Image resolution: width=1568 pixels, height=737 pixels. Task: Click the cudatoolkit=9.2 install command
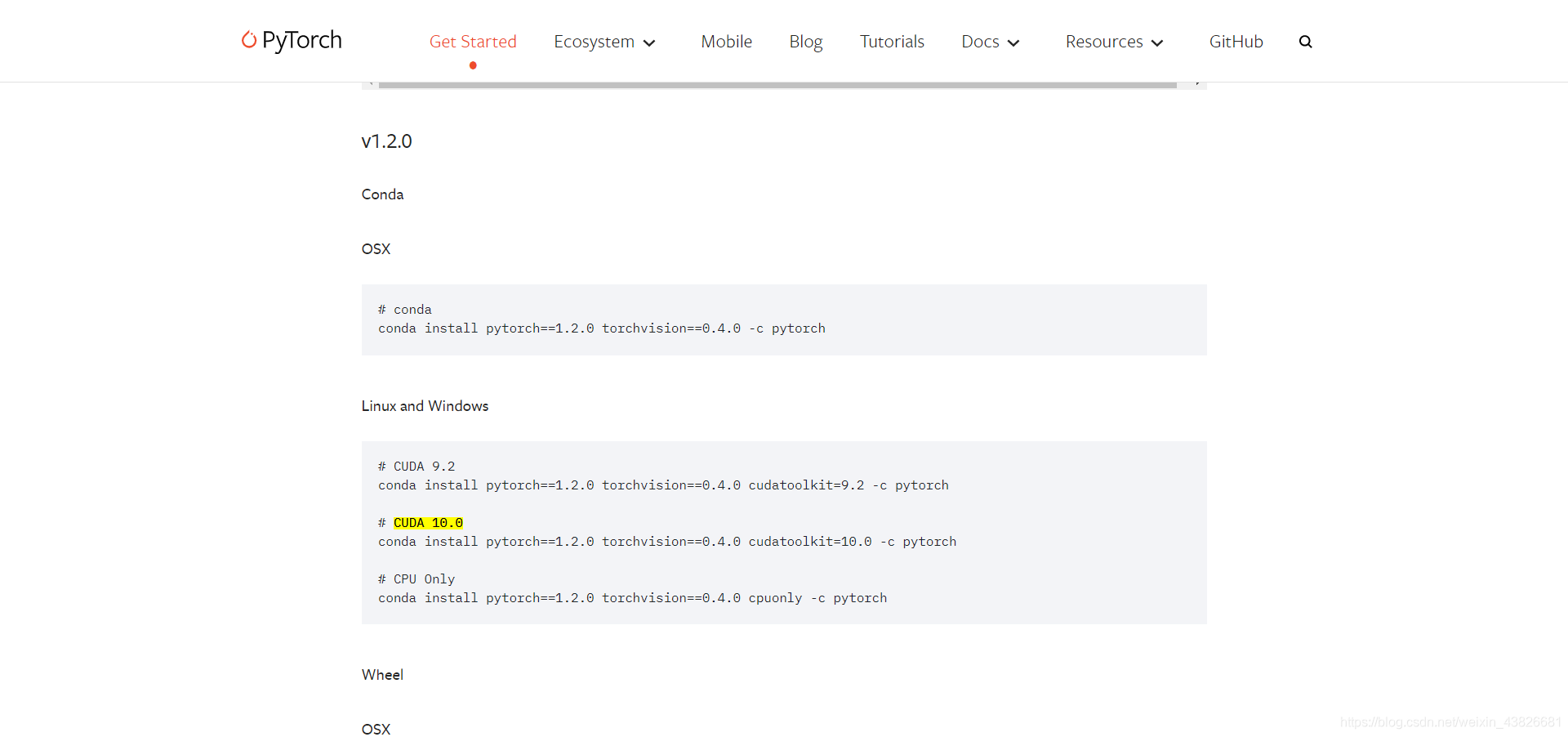click(x=663, y=485)
